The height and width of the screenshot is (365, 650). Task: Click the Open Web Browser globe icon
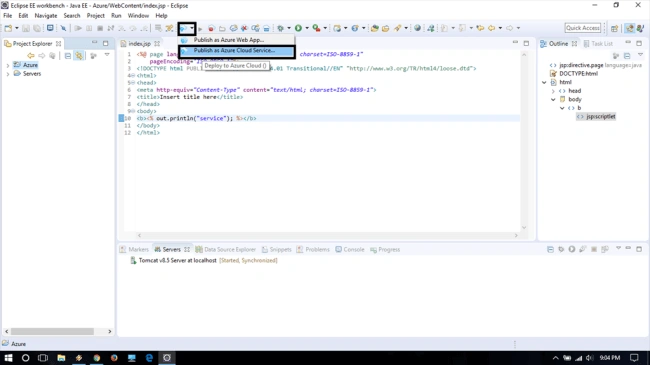click(417, 28)
